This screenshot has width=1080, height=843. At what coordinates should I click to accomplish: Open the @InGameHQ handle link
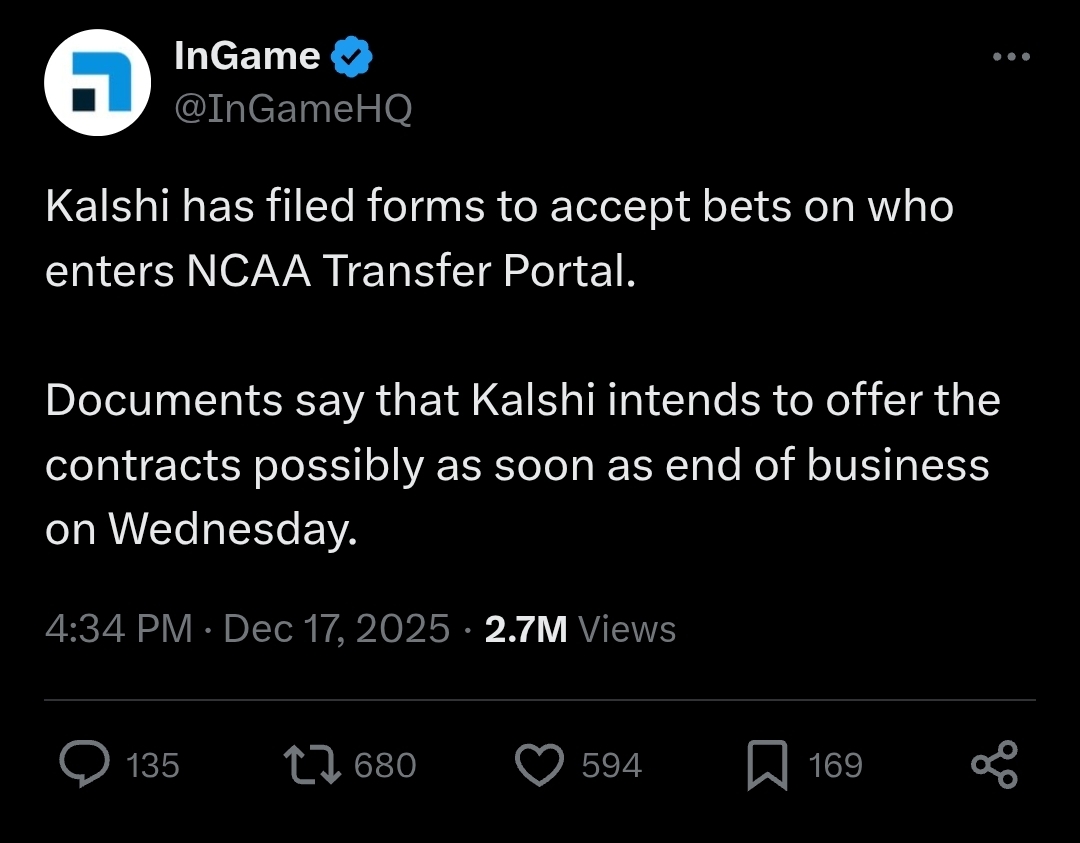292,108
